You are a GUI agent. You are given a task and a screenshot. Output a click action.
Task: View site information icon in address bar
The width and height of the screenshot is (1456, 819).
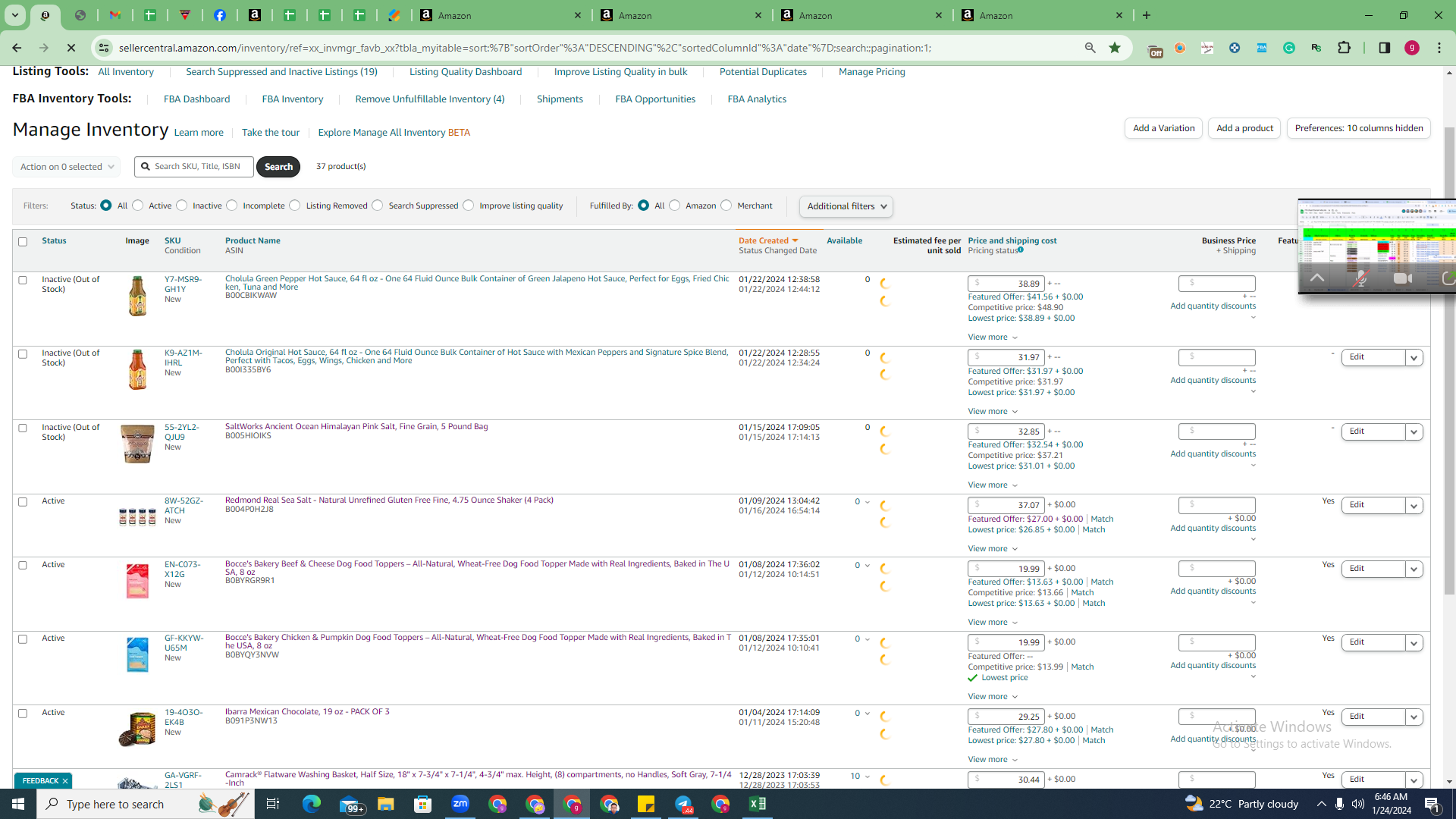(x=104, y=48)
